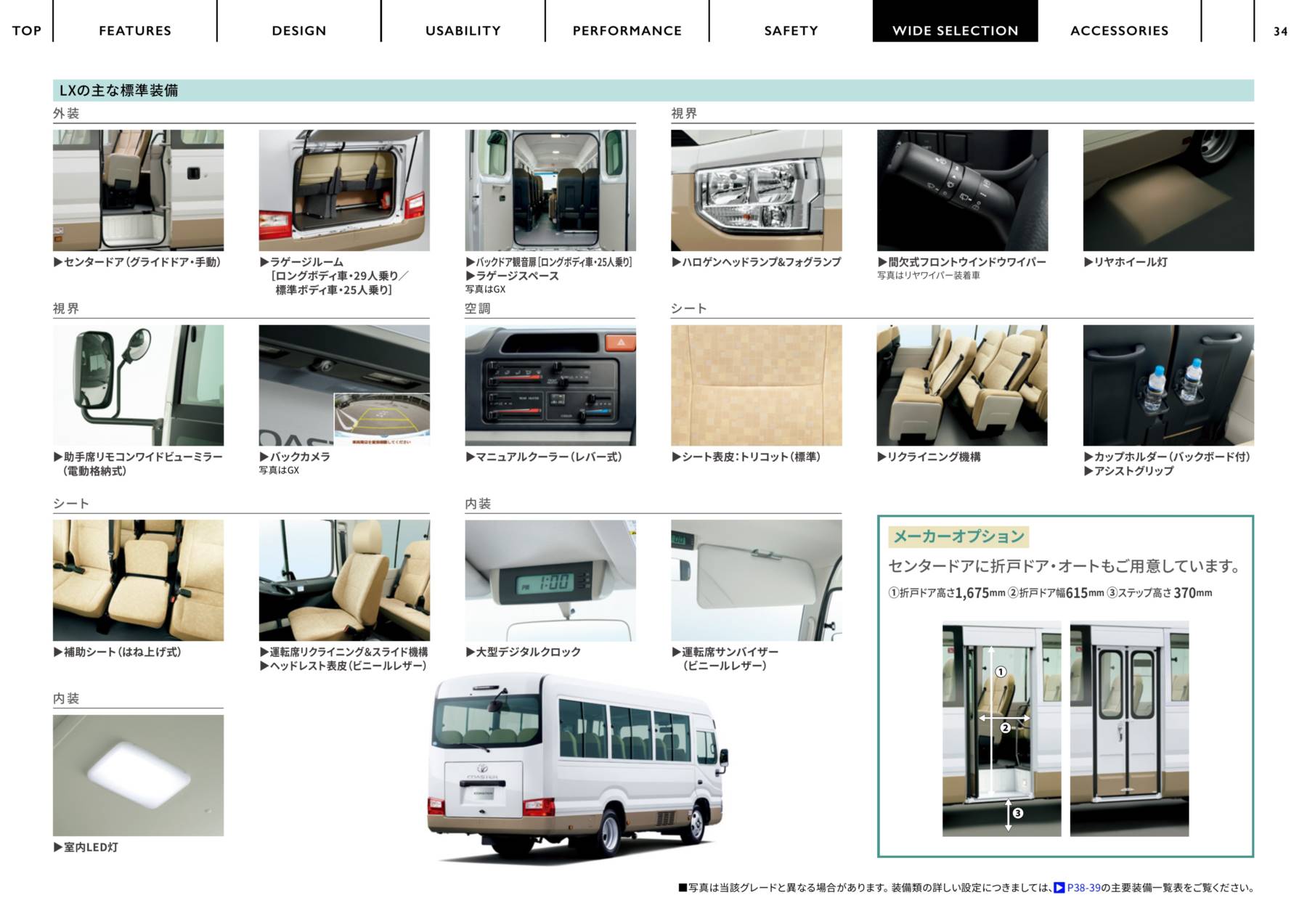Open the TOP navigation tab
1307x924 pixels.
(26, 30)
